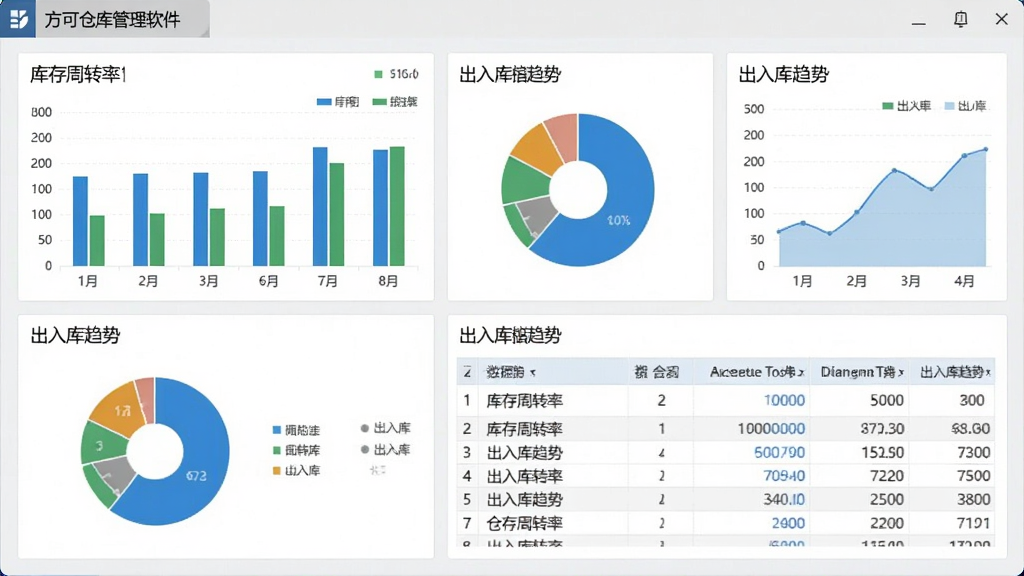Click the light blue legend swatch in the line chart
This screenshot has height=576, width=1024.
click(950, 106)
